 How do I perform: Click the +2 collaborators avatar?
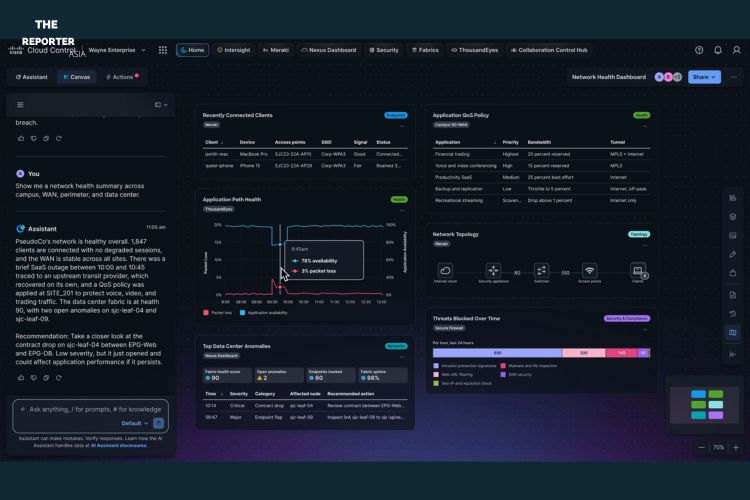(677, 77)
